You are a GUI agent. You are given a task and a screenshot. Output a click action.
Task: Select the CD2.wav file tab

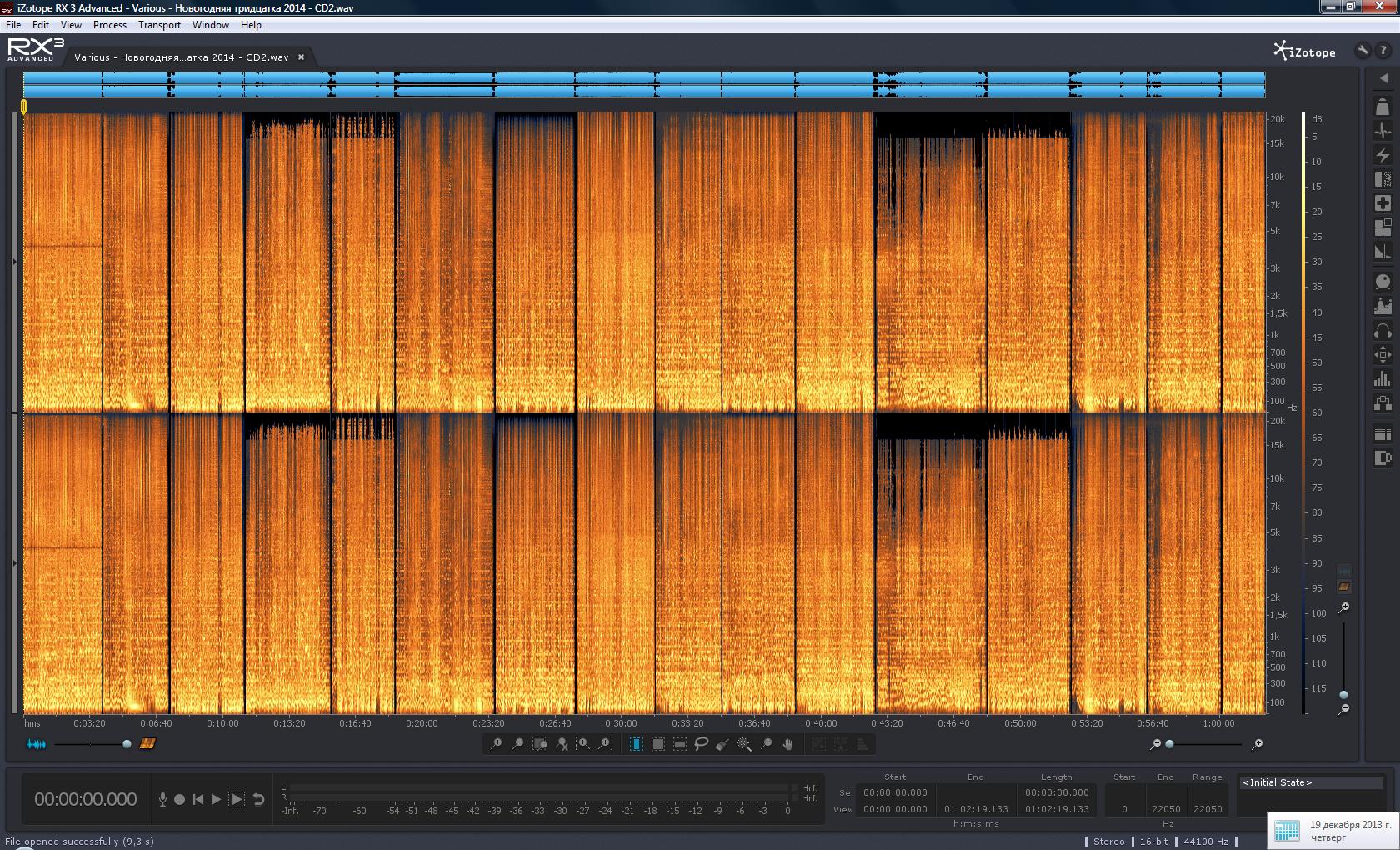pyautogui.click(x=182, y=57)
